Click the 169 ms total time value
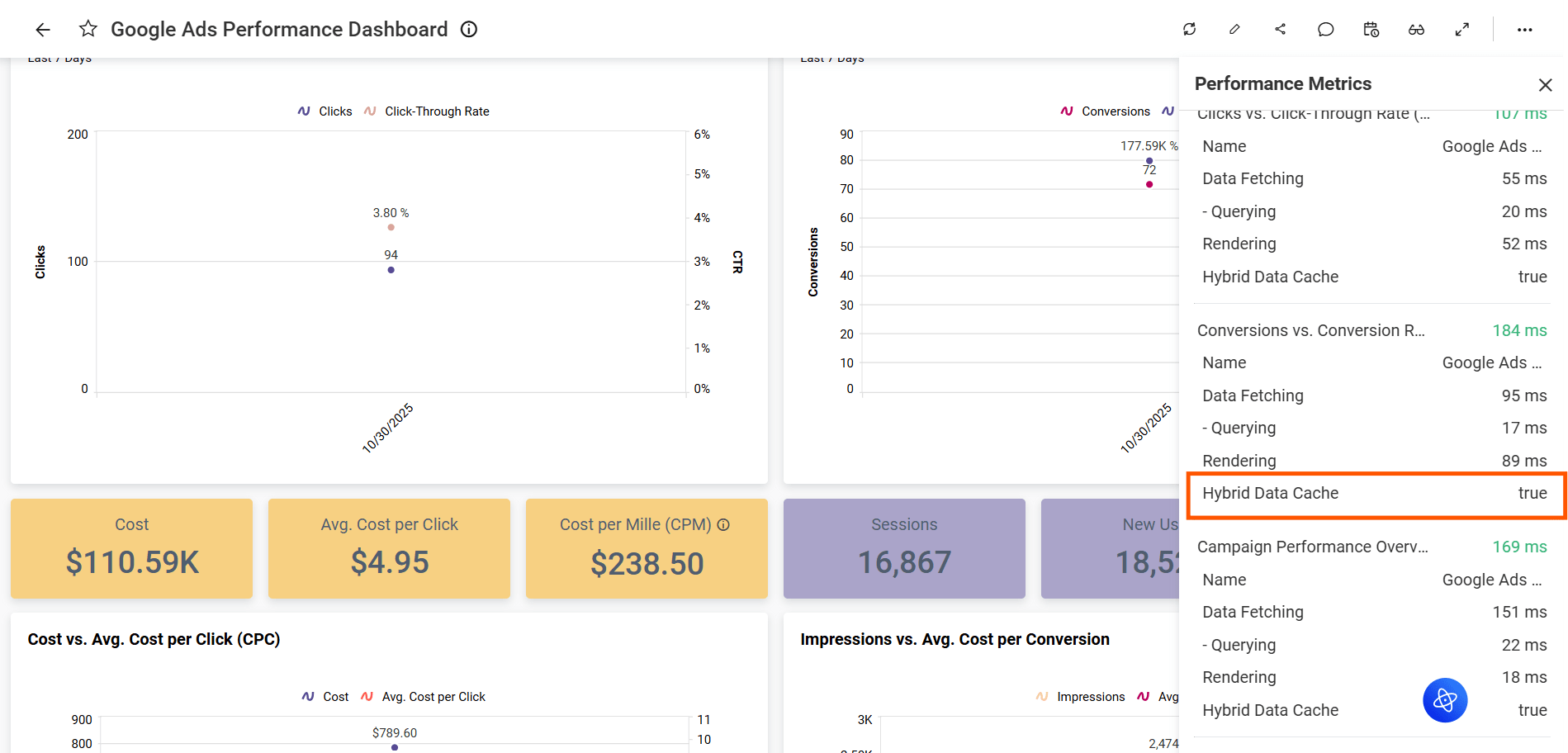Image resolution: width=1568 pixels, height=753 pixels. click(1519, 547)
